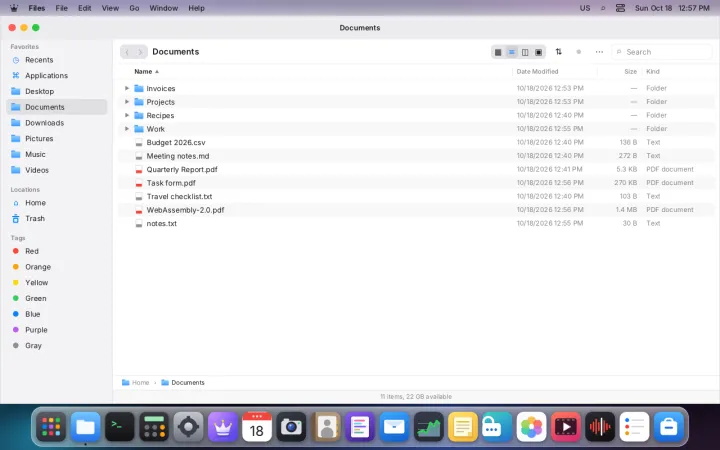Viewport: 720px width, 450px height.
Task: Select WebAssembly-2.0.pdf icon
Action: pyautogui.click(x=139, y=210)
